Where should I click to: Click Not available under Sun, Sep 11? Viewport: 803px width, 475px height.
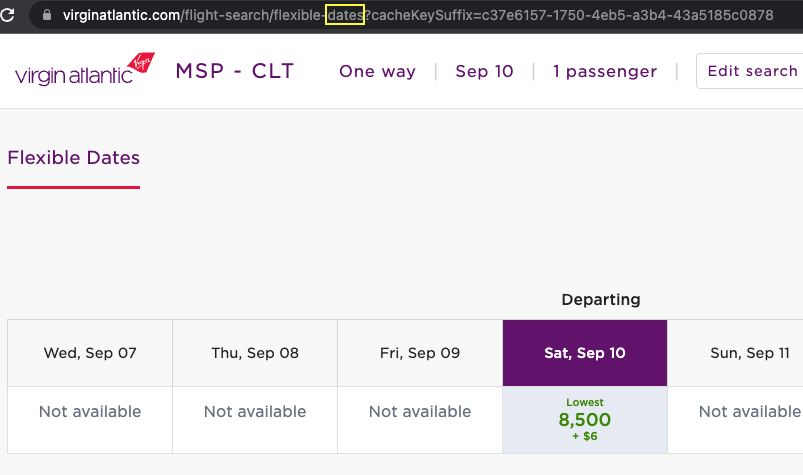click(750, 412)
